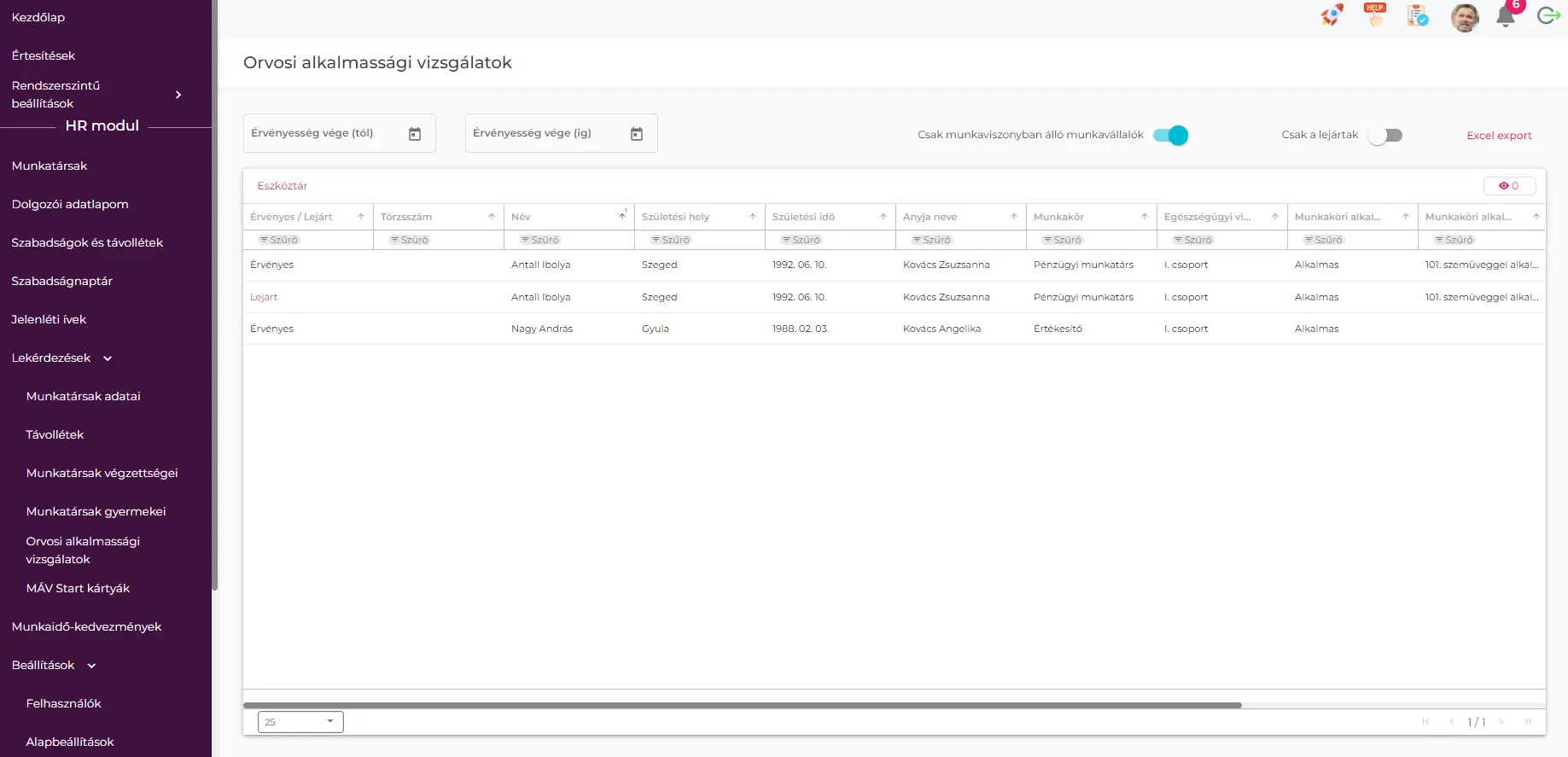Expand Rendszerszintű beállítások submenu
Screen dimensions: 1568x757
click(178, 95)
